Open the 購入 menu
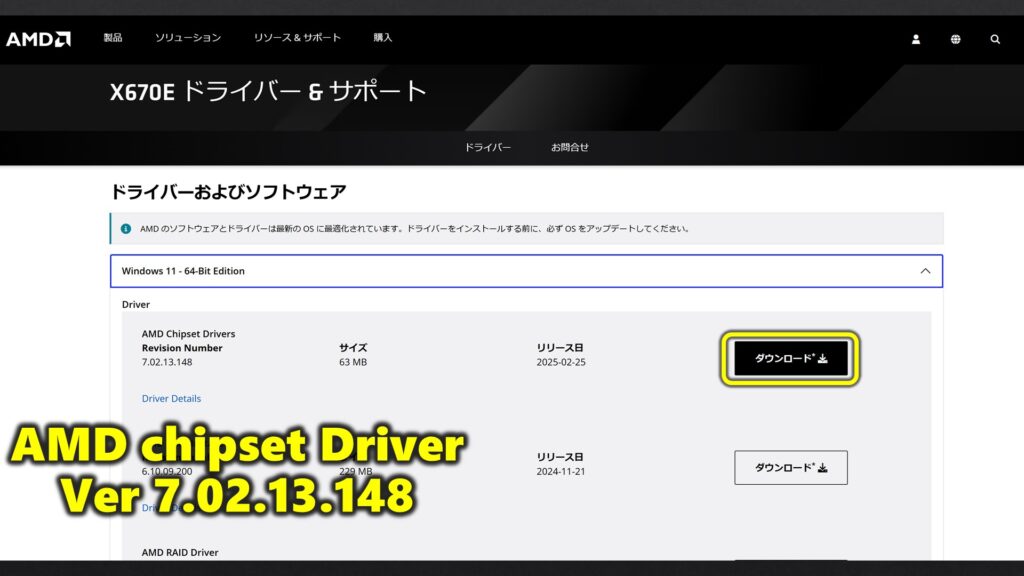This screenshot has height=576, width=1024. pos(383,38)
